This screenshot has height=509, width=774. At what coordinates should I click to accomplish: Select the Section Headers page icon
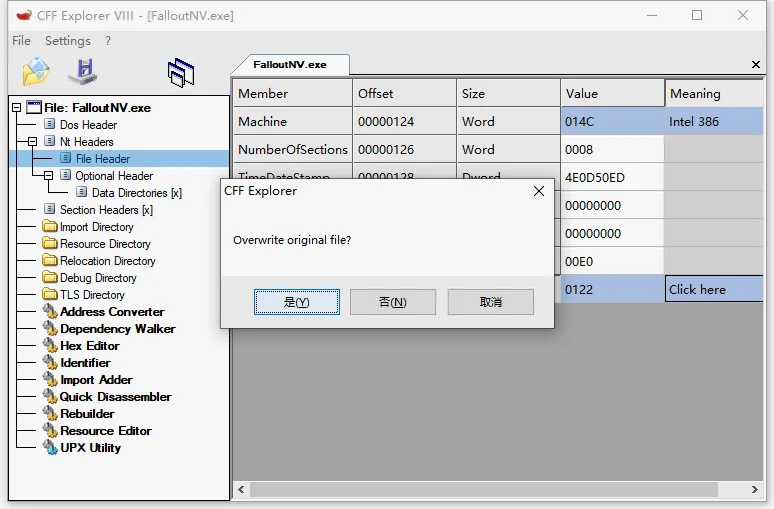pos(49,209)
